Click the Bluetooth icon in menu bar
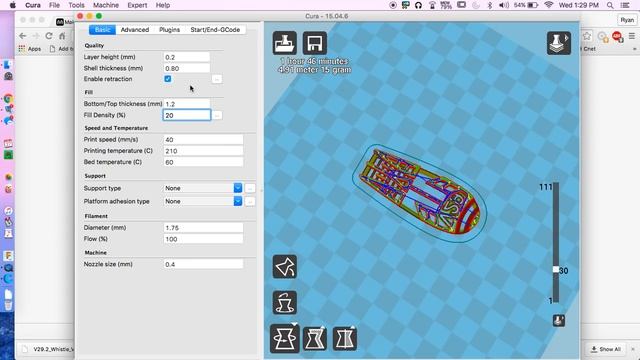This screenshot has height=360, width=640. tap(490, 5)
